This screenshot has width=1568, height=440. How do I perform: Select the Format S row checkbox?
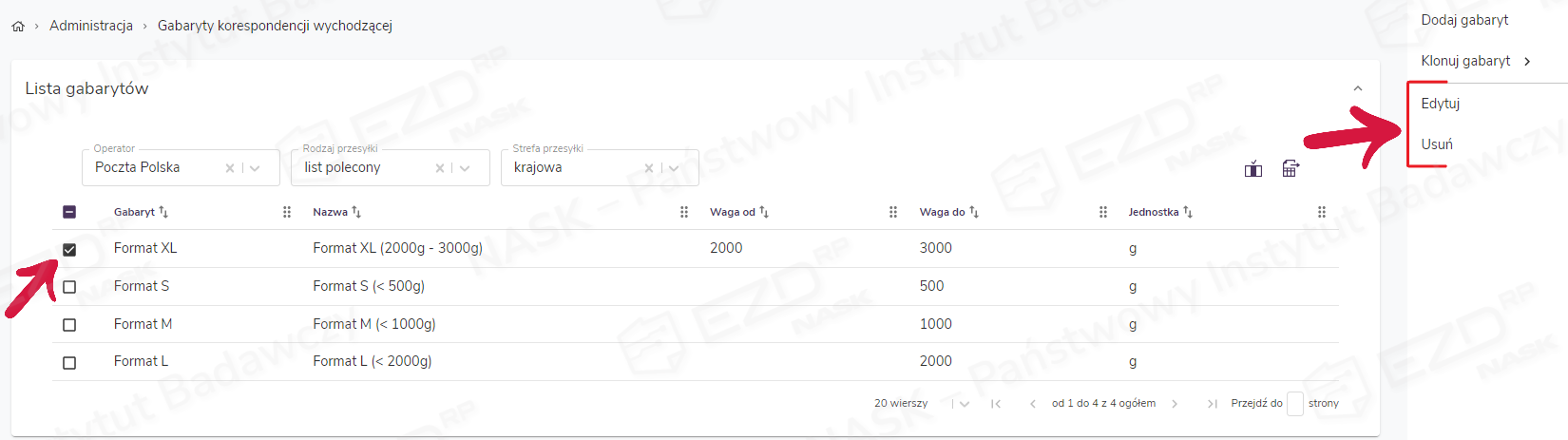(x=69, y=287)
